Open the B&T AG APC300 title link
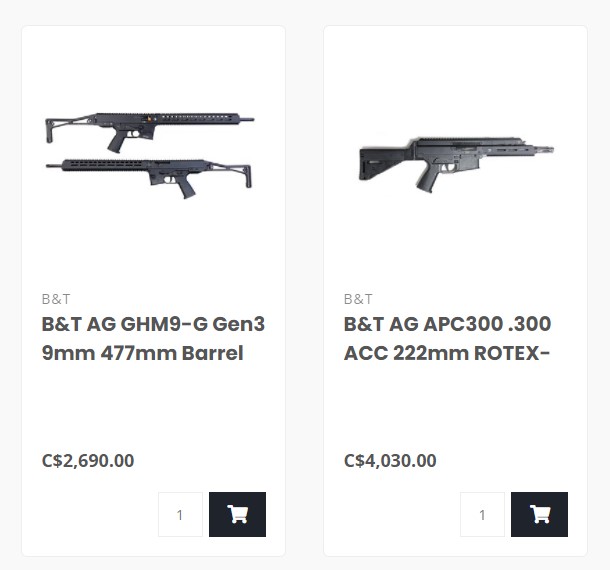Image resolution: width=610 pixels, height=570 pixels. (x=447, y=325)
